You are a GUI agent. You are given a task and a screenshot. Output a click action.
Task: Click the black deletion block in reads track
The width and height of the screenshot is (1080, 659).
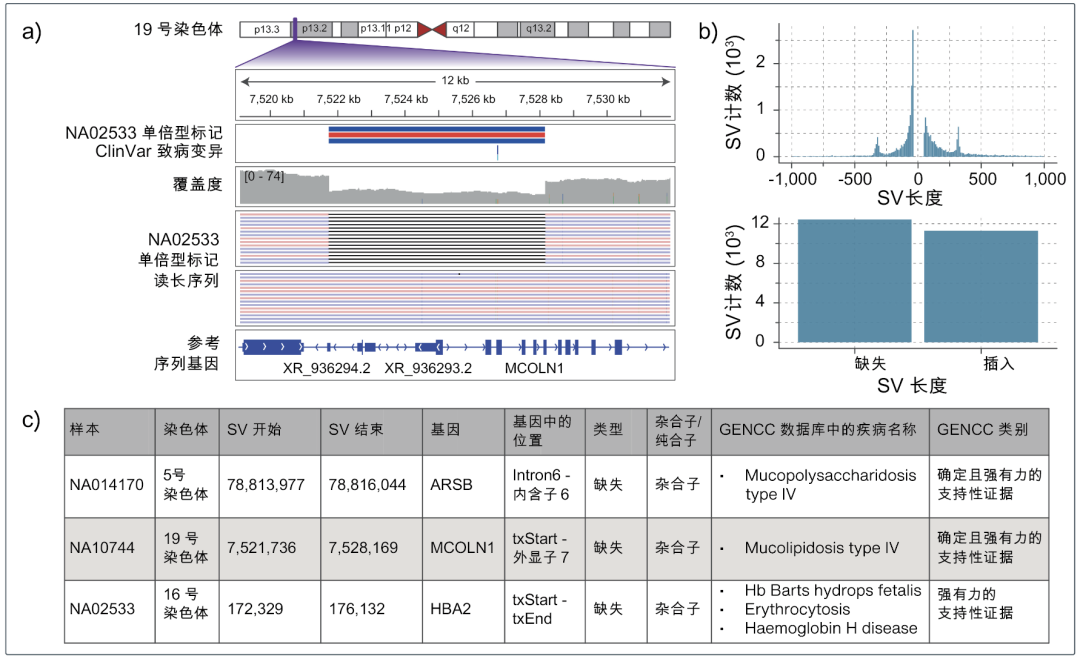436,237
